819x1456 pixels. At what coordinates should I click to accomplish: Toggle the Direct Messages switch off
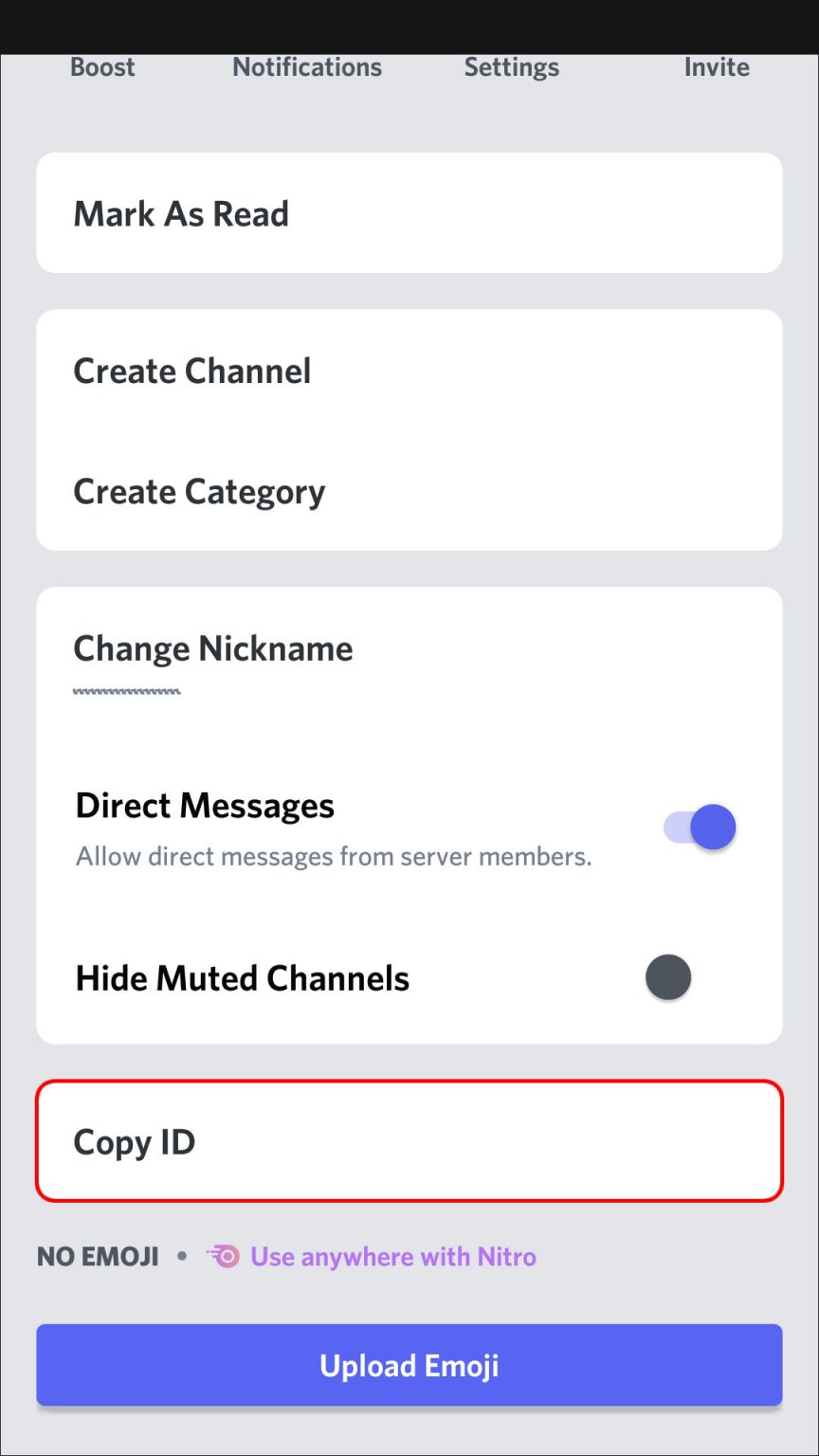click(x=700, y=828)
